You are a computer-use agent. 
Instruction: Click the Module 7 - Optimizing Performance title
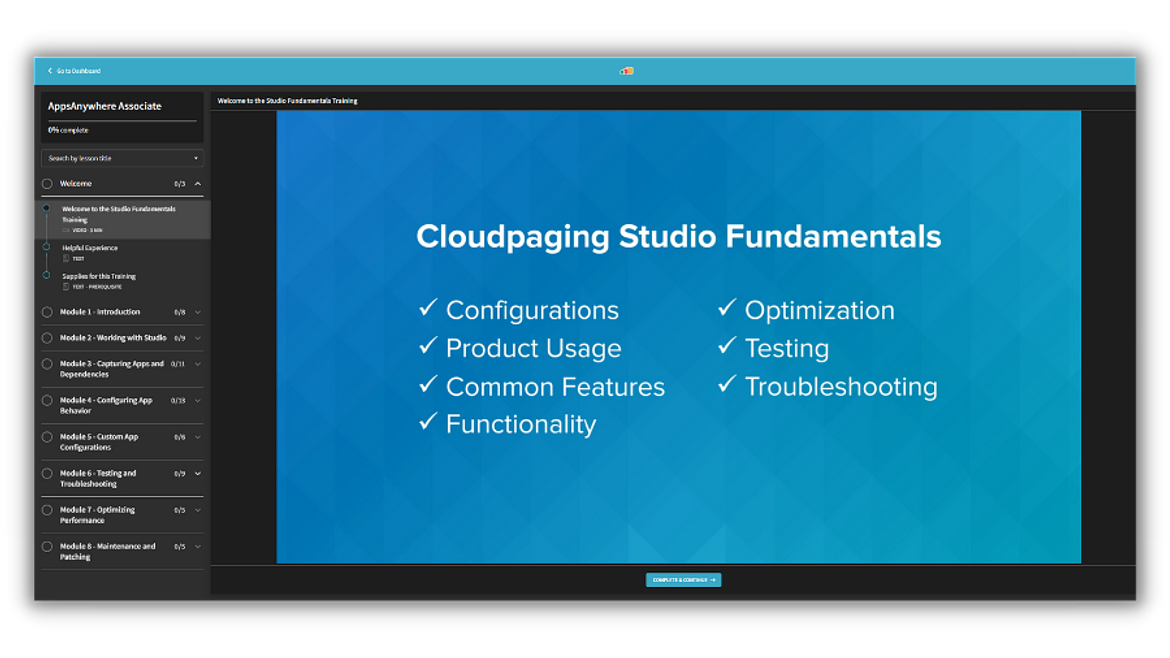click(x=98, y=516)
